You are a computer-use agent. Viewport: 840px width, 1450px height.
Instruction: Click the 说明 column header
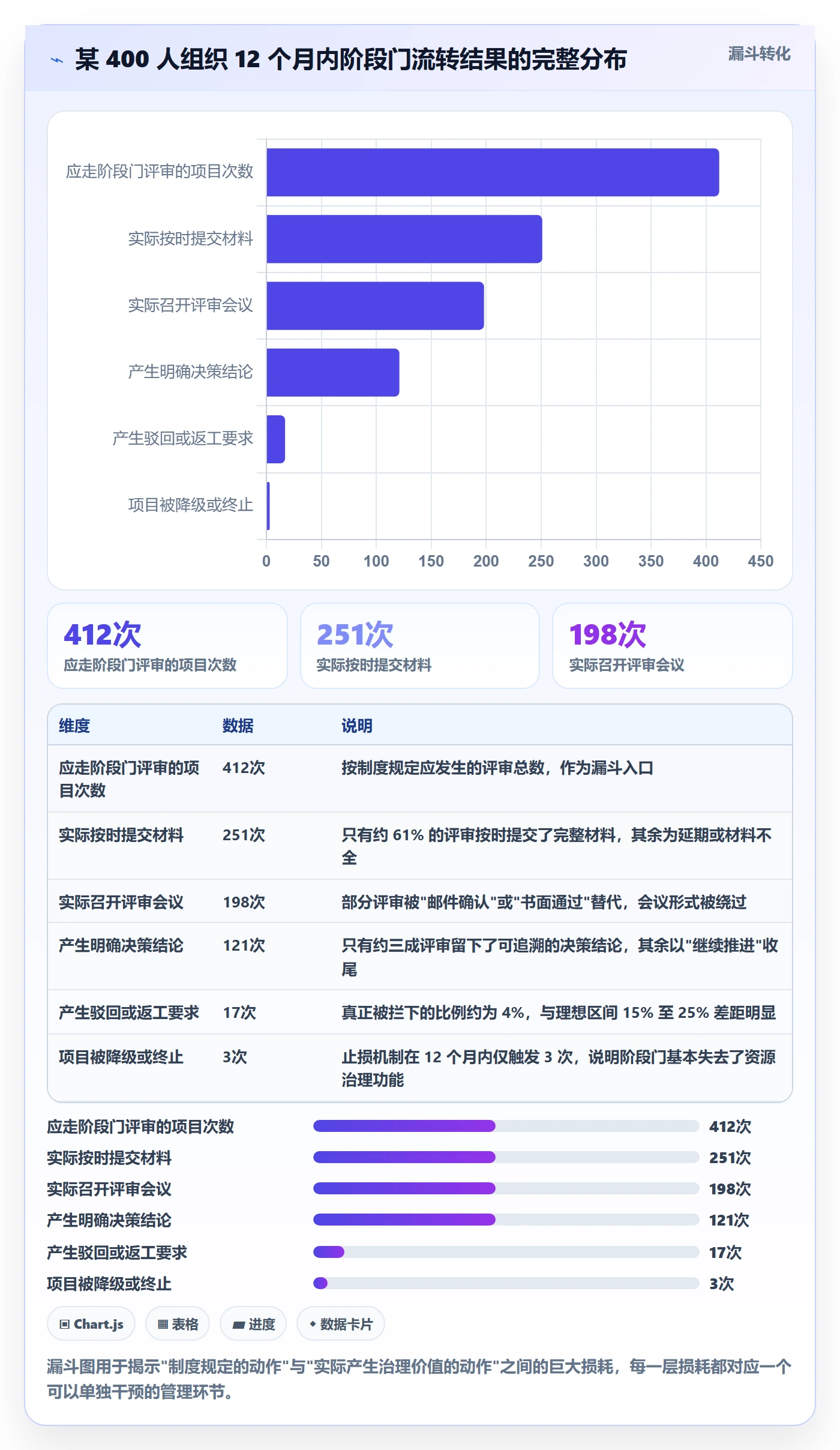click(357, 726)
